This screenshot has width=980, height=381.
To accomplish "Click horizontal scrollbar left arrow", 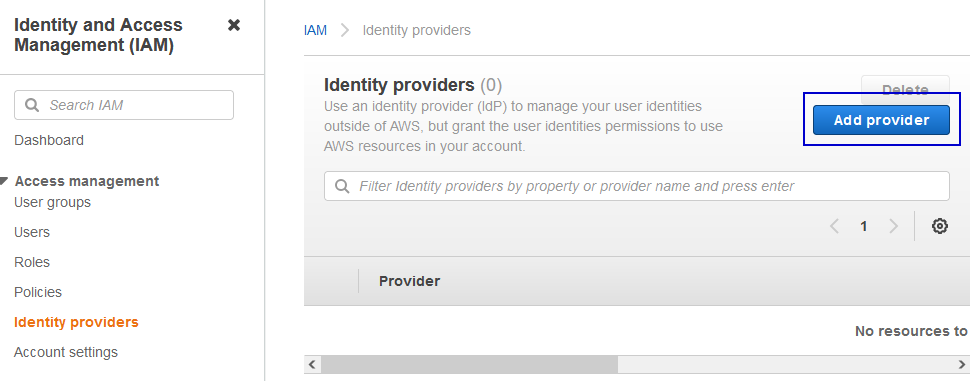I will (312, 364).
